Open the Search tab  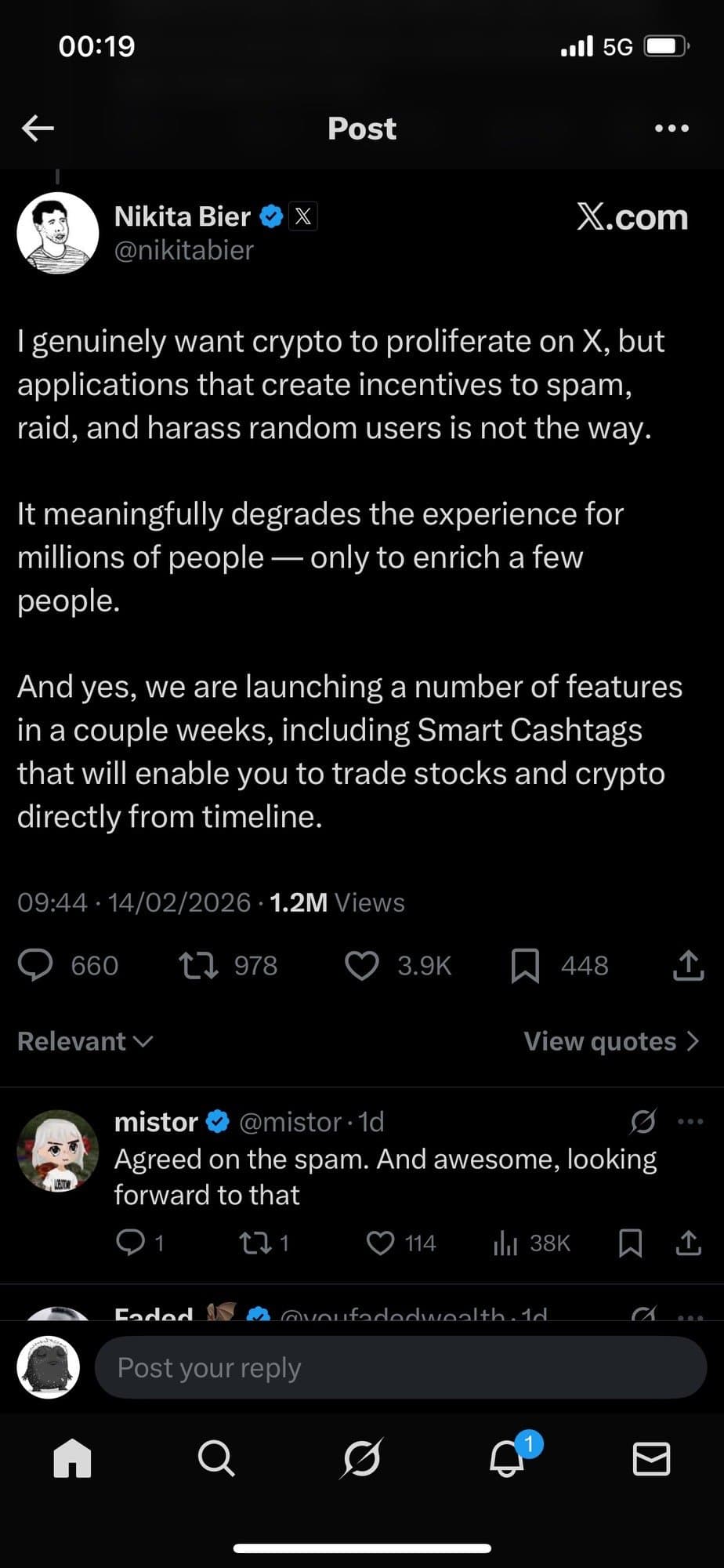pos(216,1459)
